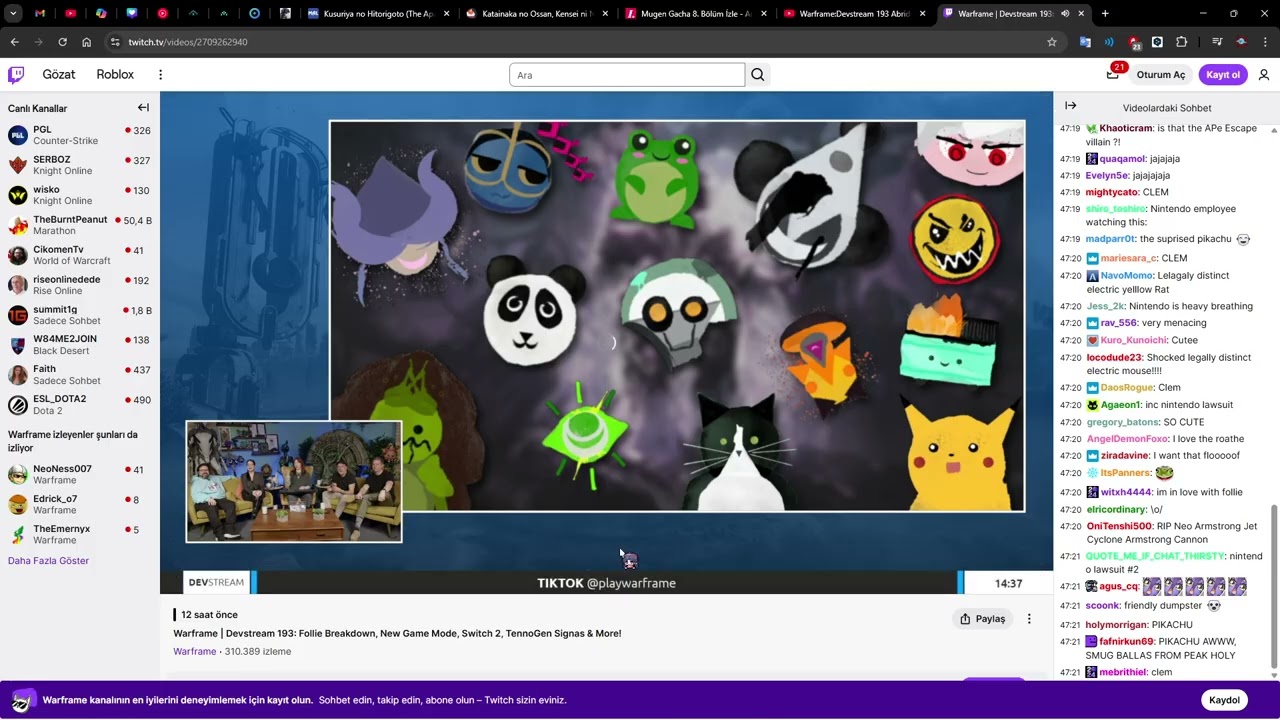The height and width of the screenshot is (720, 1280).
Task: Open Khaoticram's username in chat
Action: point(1126,129)
